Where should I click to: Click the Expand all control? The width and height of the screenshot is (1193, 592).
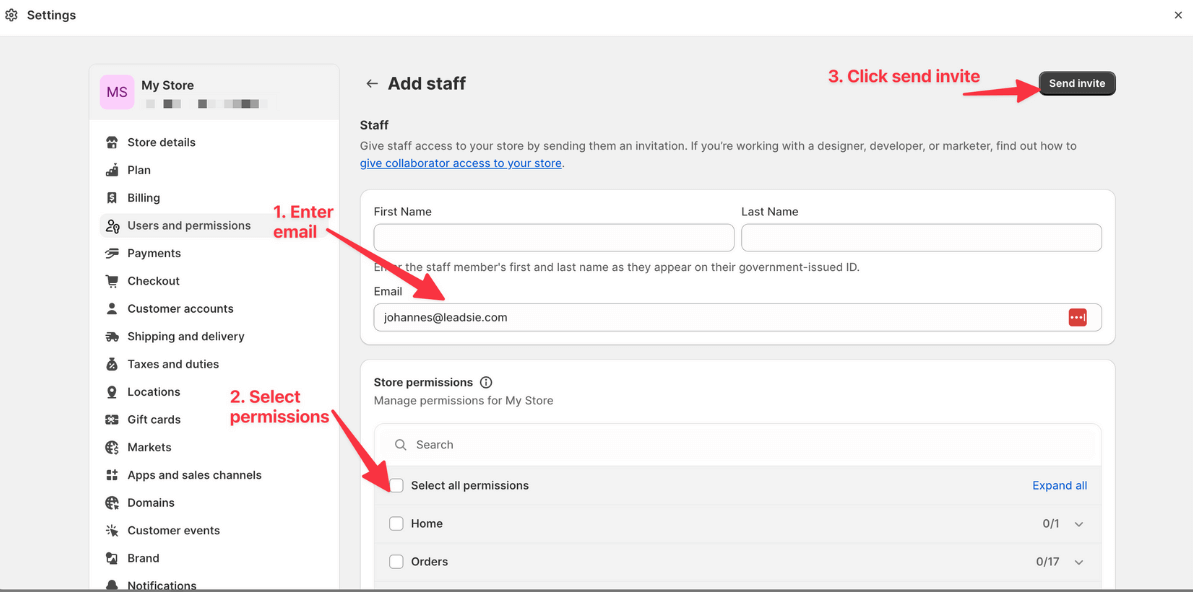pyautogui.click(x=1059, y=485)
